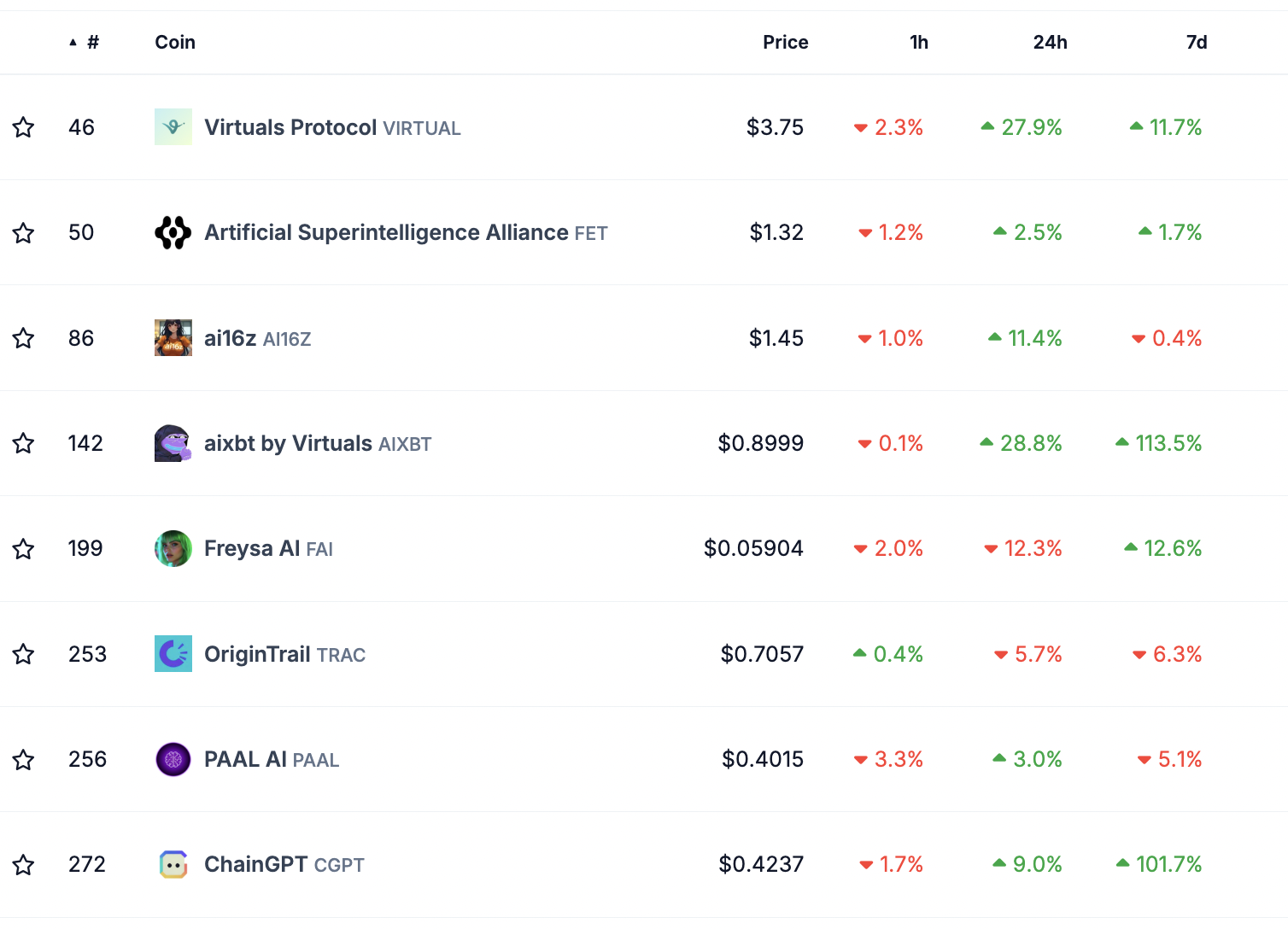The image size is (1288, 929).
Task: Click the ascending sort arrow above rank column
Action: (73, 41)
